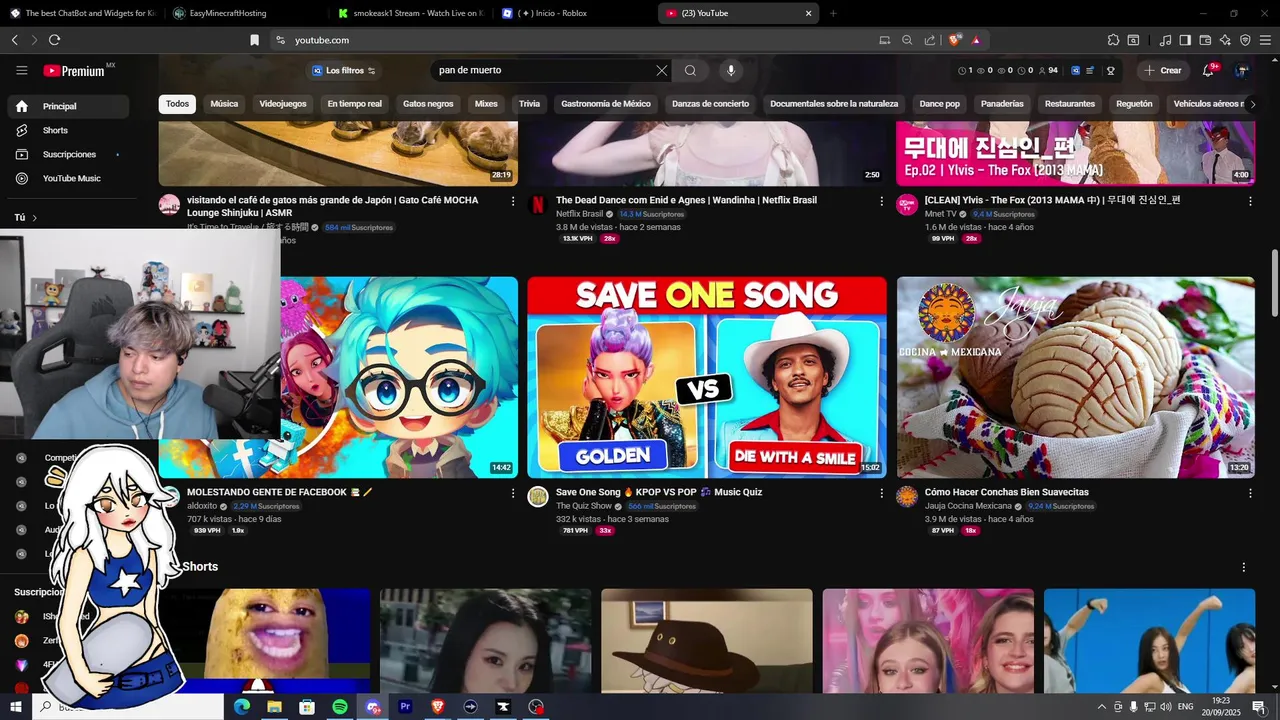Show hidden system tray icons
1280x720 pixels.
click(x=1102, y=707)
